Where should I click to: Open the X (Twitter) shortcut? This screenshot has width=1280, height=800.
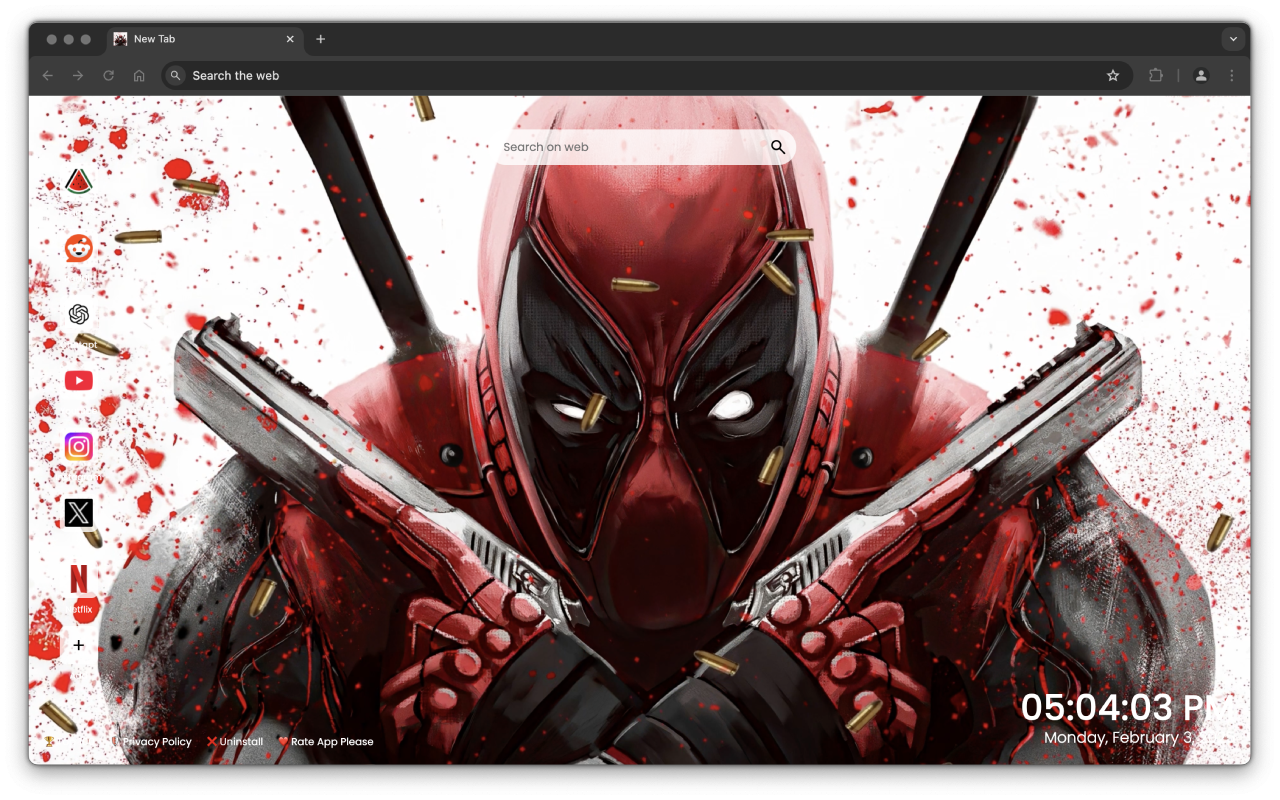79,513
